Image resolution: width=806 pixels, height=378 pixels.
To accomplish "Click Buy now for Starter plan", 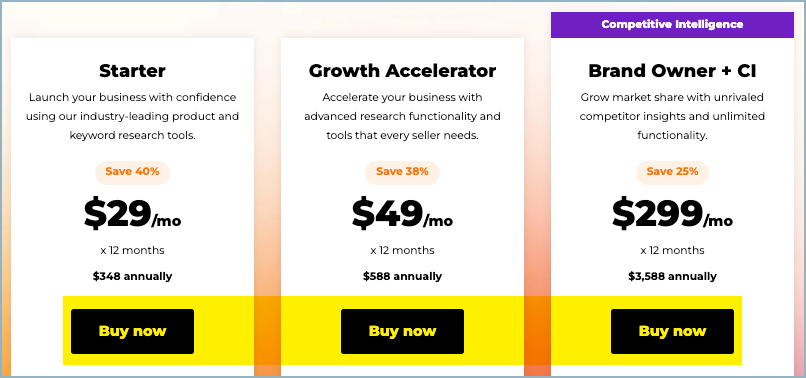I will coord(132,331).
